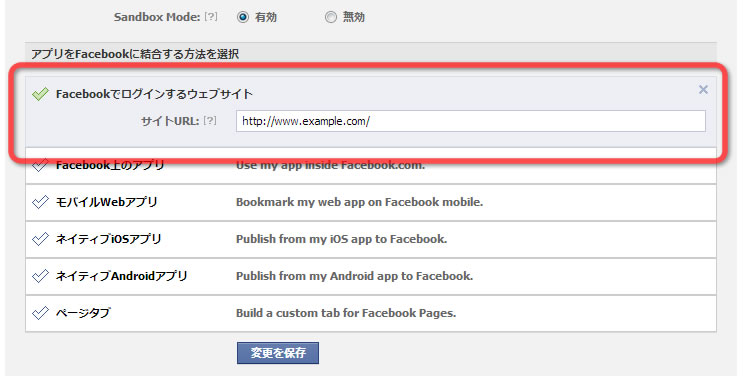Click the 'Sandbox Mode:' label
744x376 pixels.
(157, 17)
